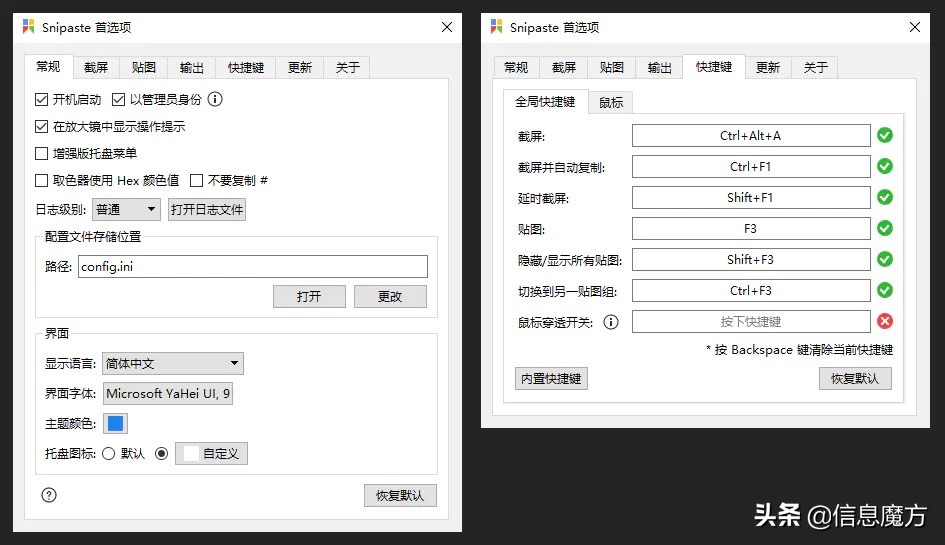Click green check status beside the F3 field
945x545 pixels.
(885, 228)
